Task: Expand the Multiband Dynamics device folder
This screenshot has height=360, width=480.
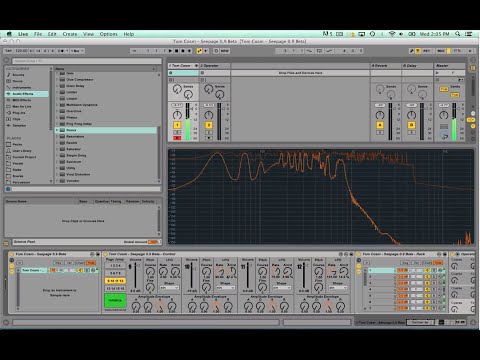Action: 57,105
